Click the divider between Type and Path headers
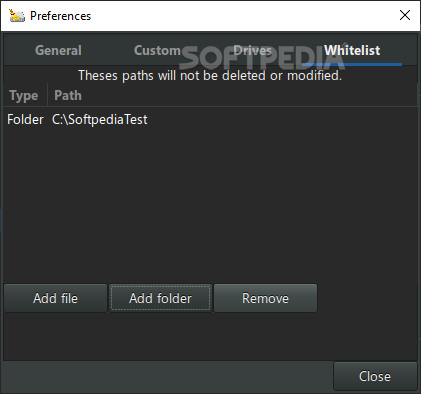421x394 pixels. click(x=47, y=95)
